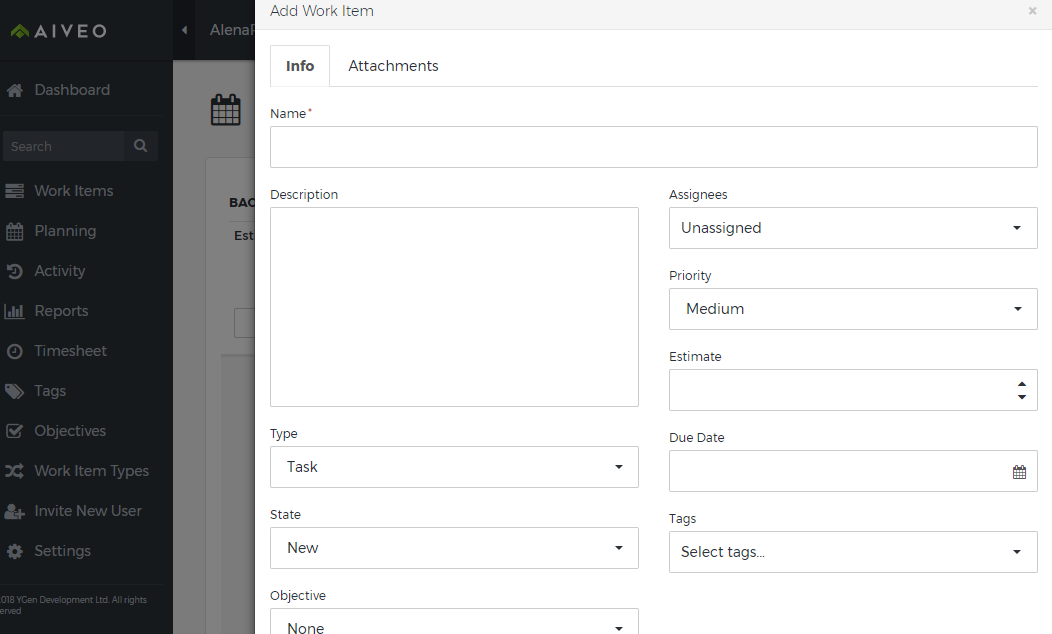The image size is (1052, 634).
Task: Open Invite New User link
Action: pos(88,511)
